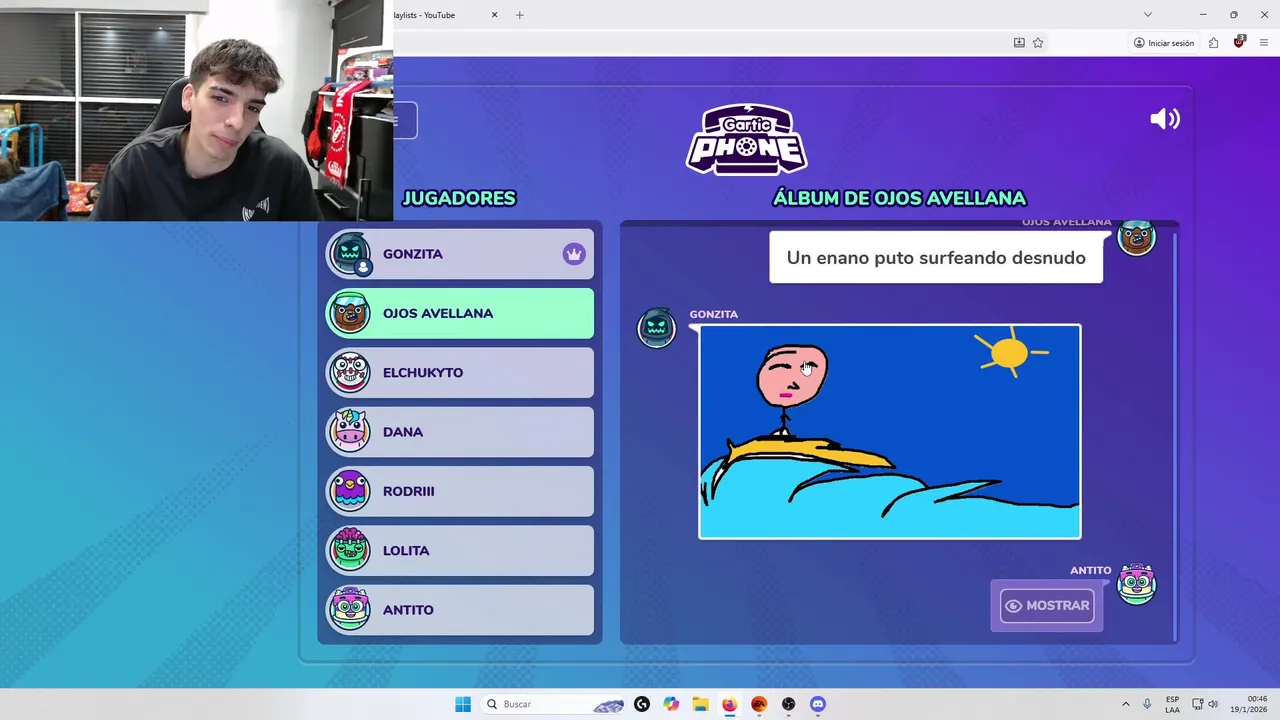Open the Copilot taskbar icon
This screenshot has width=1280, height=720.
point(671,704)
